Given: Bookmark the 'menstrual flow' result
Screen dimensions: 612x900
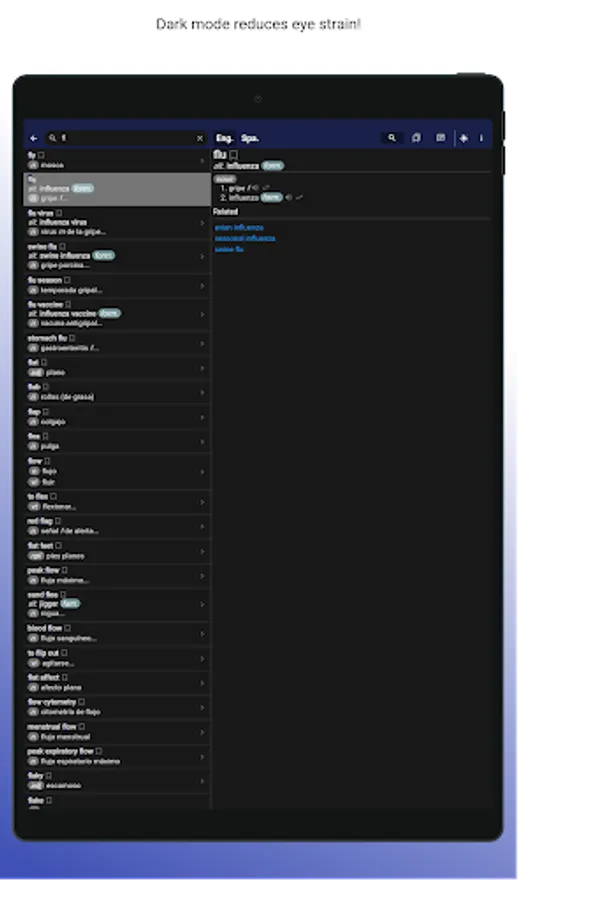Looking at the screenshot, I should point(82,727).
